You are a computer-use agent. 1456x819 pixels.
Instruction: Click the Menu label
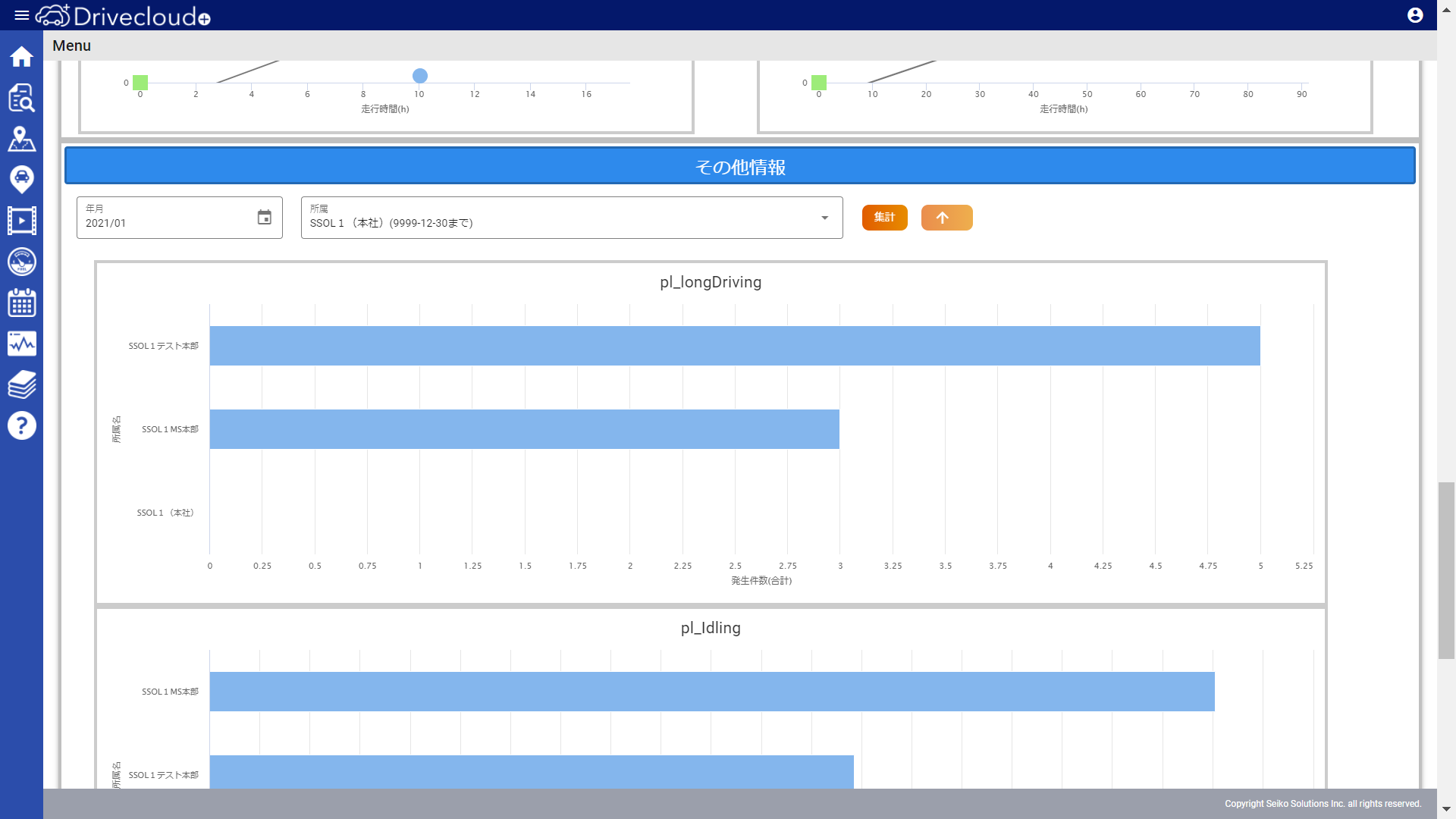point(71,45)
